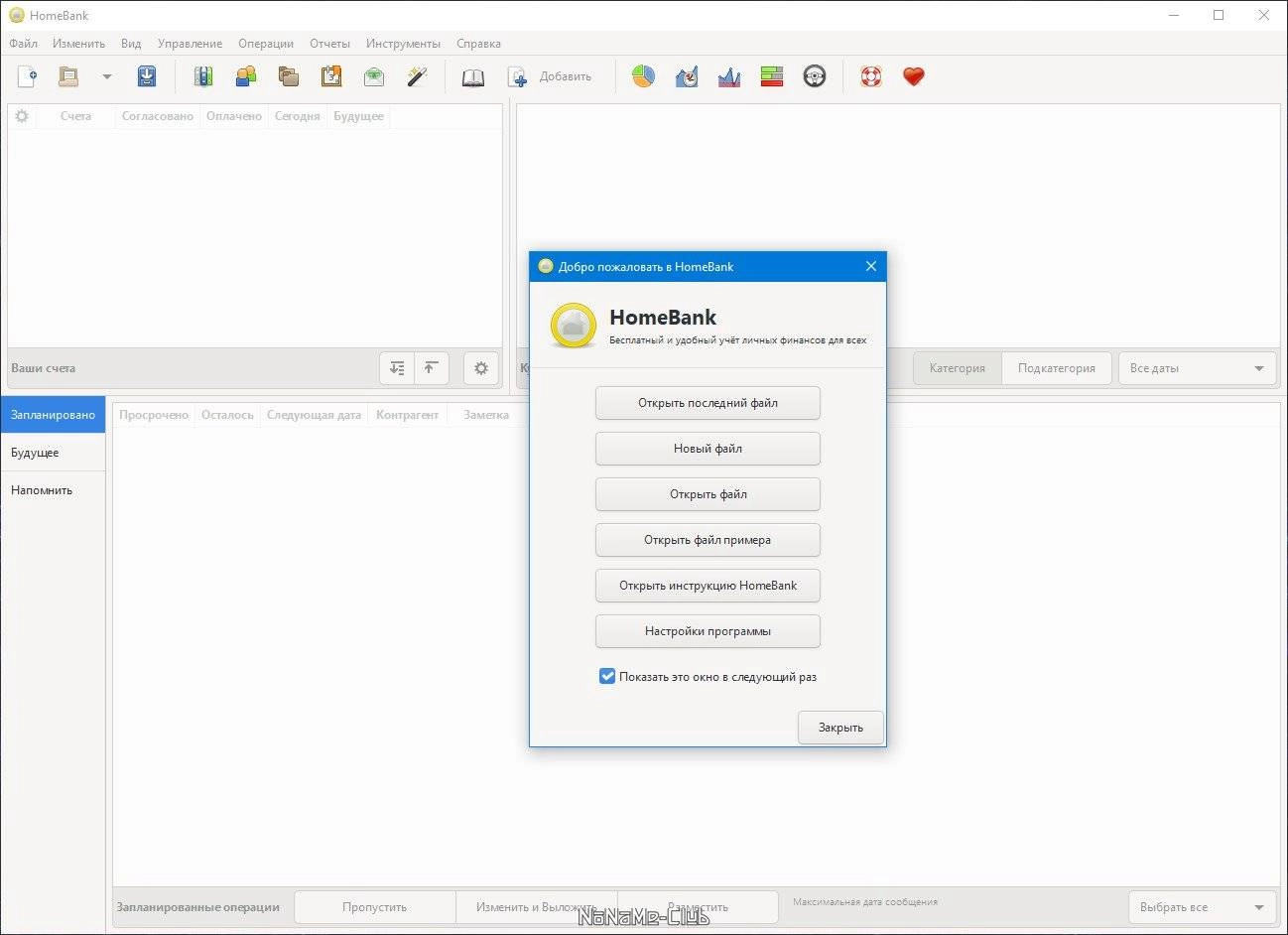
Task: Open the Scheduled templates icon
Action: (x=331, y=76)
